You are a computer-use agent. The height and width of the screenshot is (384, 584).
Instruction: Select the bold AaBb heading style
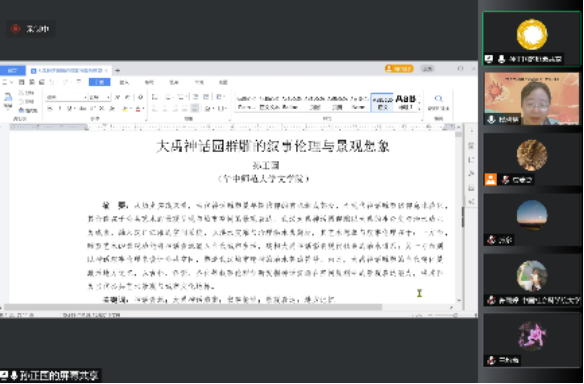click(405, 102)
